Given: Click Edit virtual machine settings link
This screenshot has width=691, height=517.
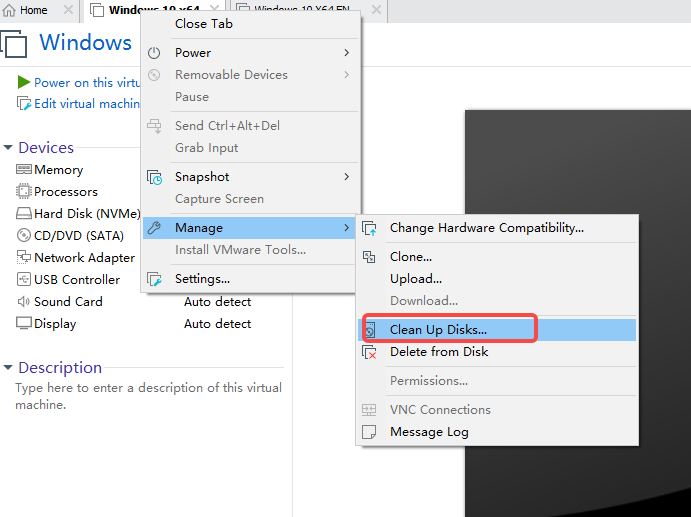Looking at the screenshot, I should [87, 104].
